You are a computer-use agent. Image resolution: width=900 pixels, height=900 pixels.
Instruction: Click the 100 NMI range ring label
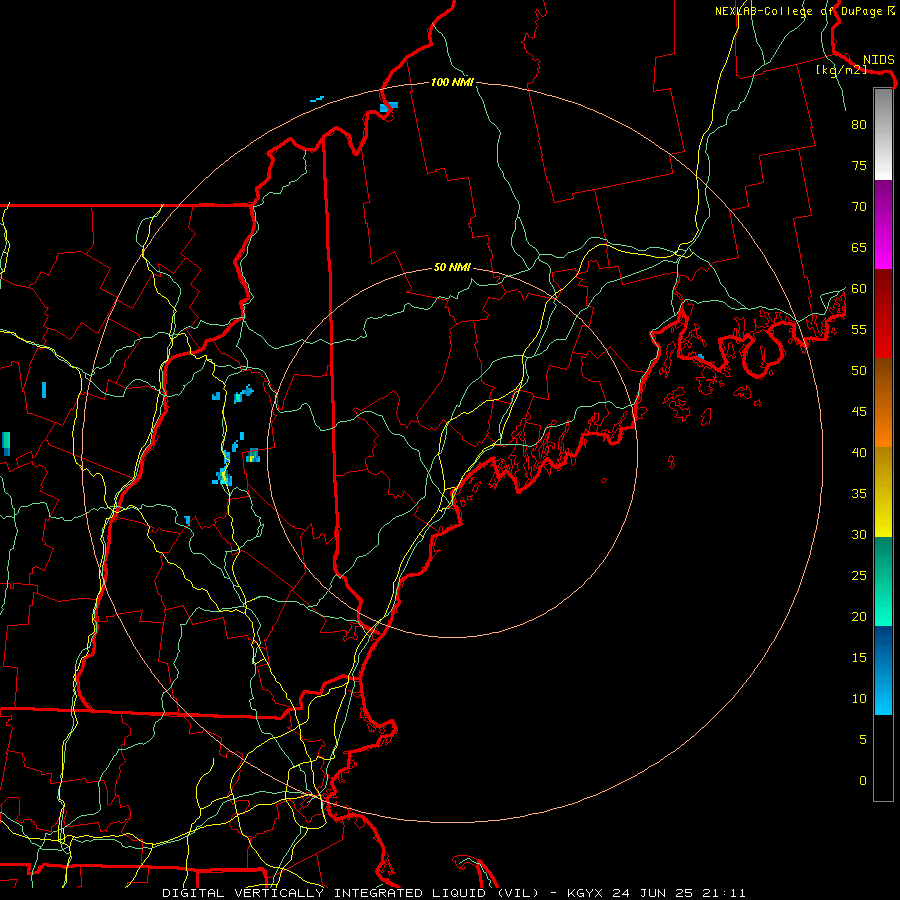tap(452, 82)
